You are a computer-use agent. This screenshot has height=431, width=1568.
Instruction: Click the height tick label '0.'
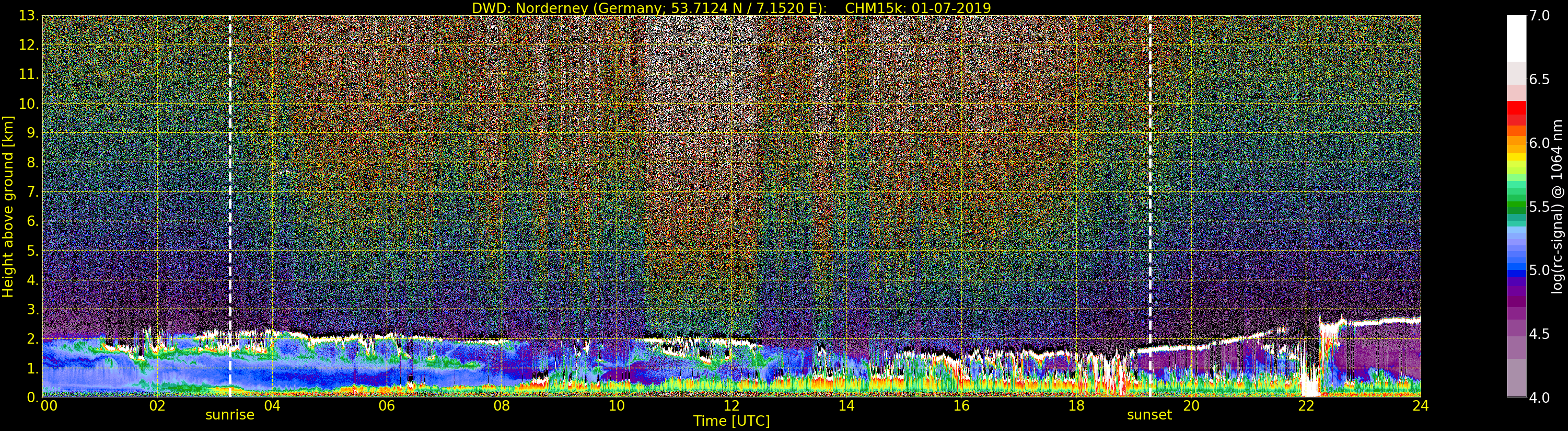tap(33, 397)
